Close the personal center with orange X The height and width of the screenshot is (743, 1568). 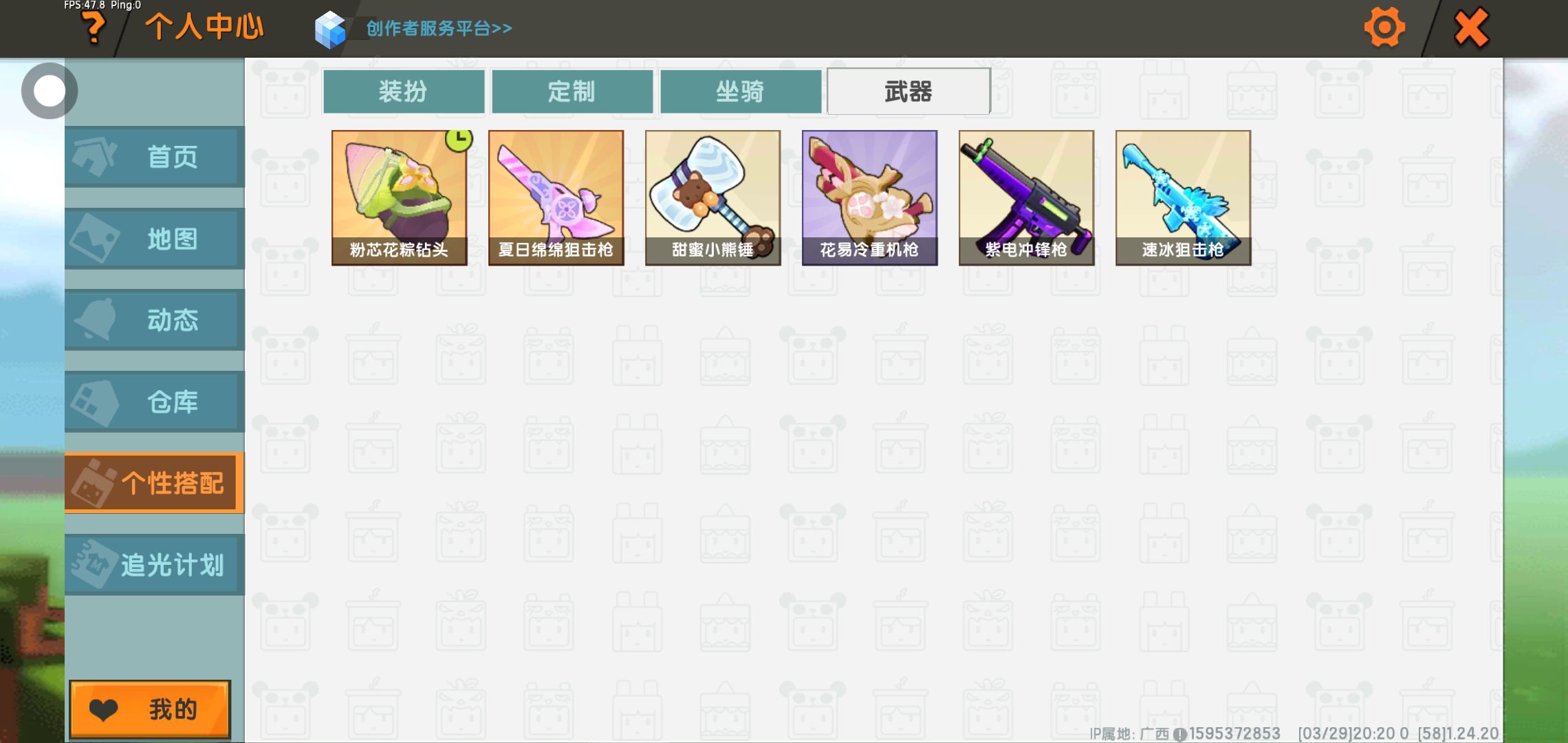[x=1471, y=28]
